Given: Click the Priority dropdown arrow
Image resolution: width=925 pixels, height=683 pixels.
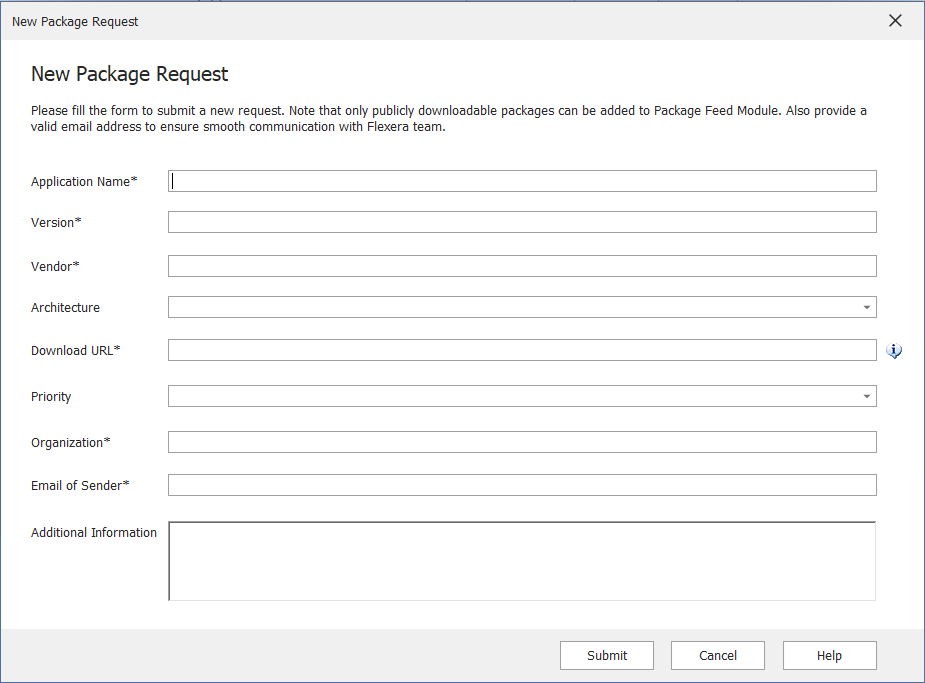Looking at the screenshot, I should pos(866,396).
